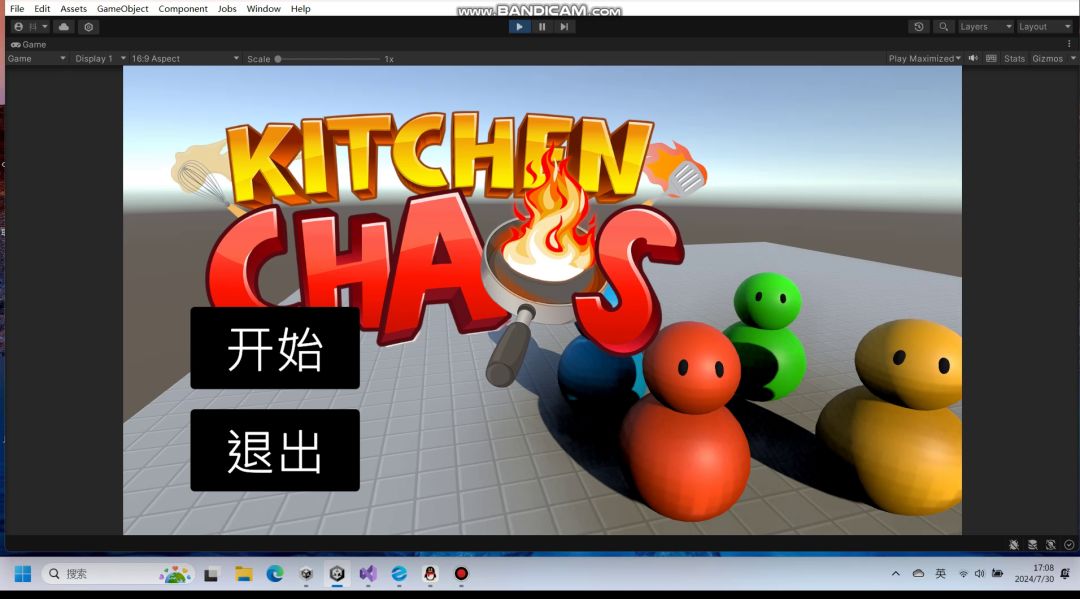Open the Unity account menu icon
1080x599 pixels.
(19, 27)
